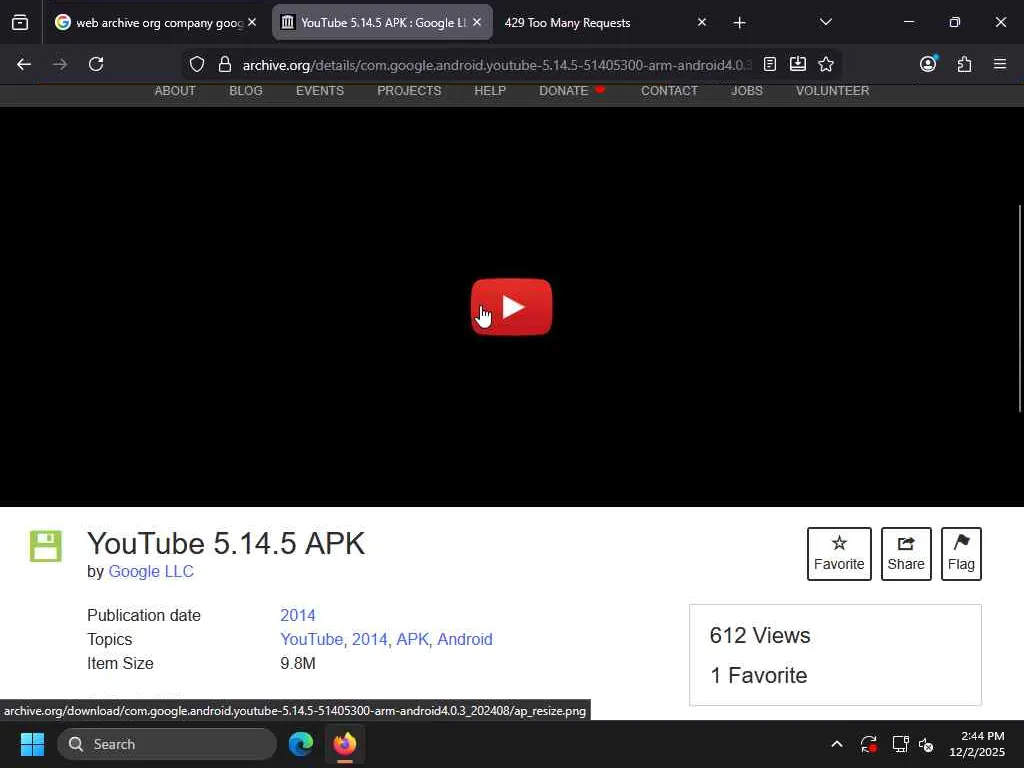Open the network display tray icon
Image resolution: width=1024 pixels, height=768 pixels.
[901, 744]
